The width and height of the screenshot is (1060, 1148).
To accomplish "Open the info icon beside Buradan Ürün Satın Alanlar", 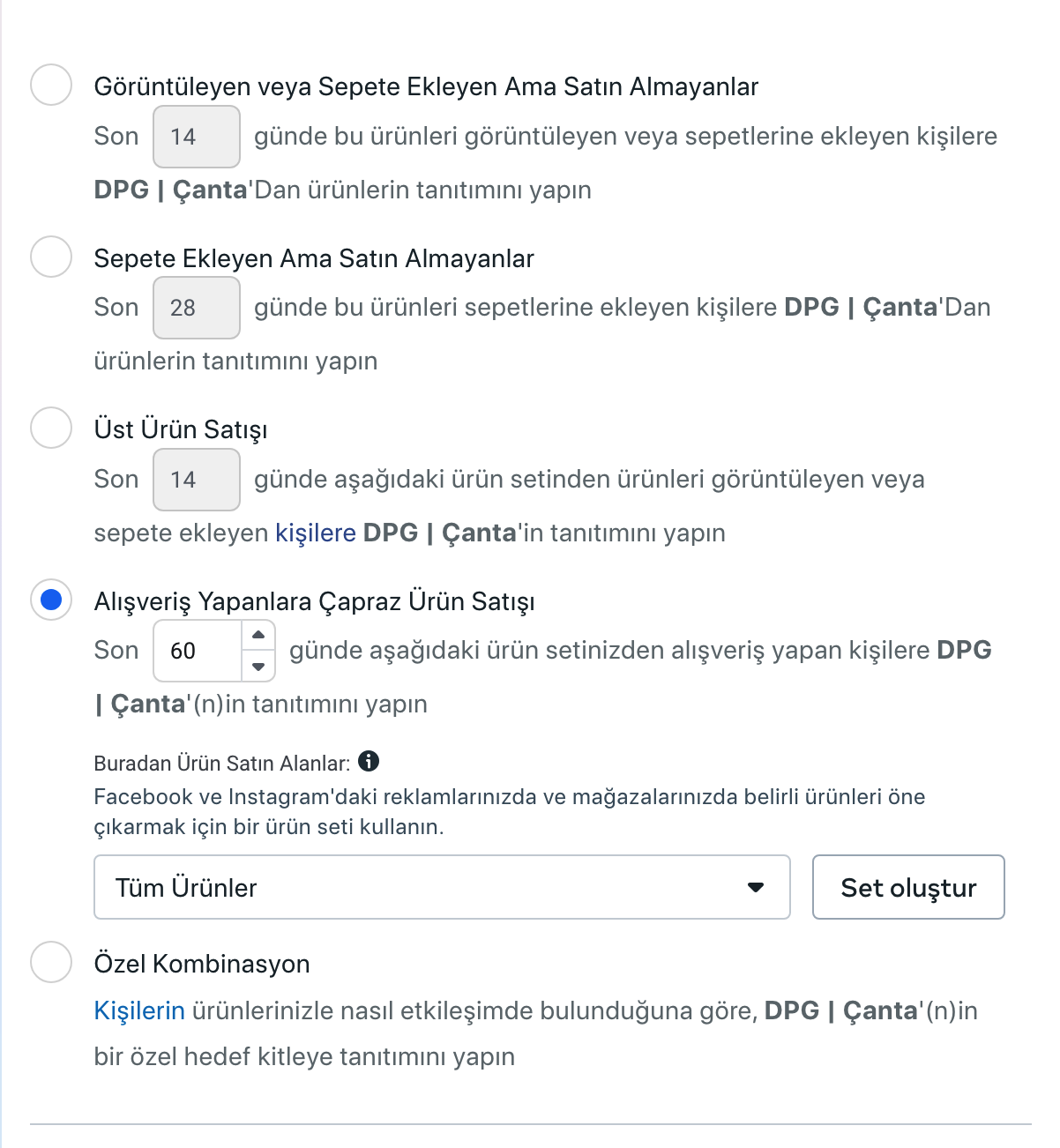I will pos(369,761).
